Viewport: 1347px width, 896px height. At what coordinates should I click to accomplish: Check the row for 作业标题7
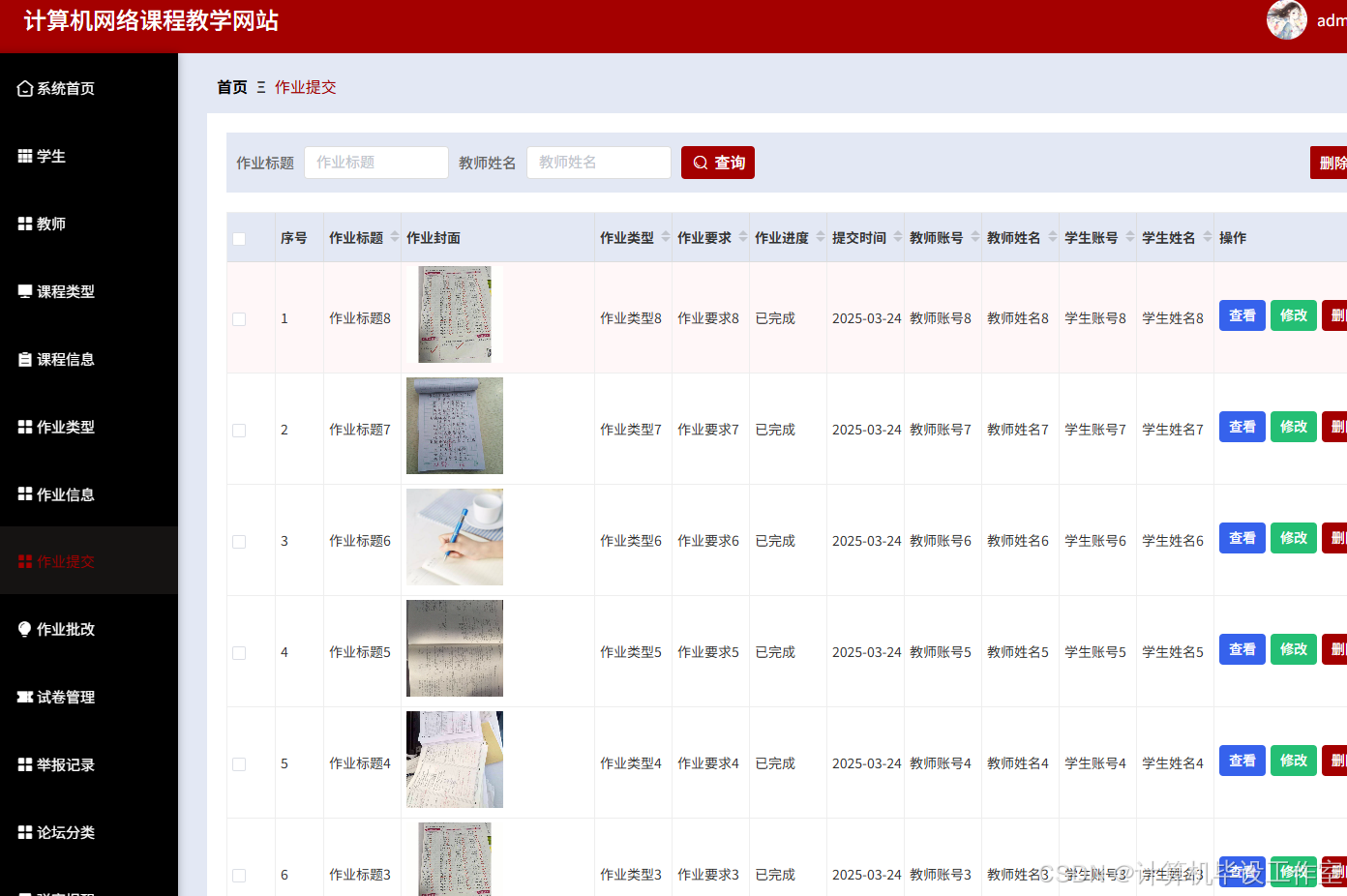pyautogui.click(x=239, y=430)
